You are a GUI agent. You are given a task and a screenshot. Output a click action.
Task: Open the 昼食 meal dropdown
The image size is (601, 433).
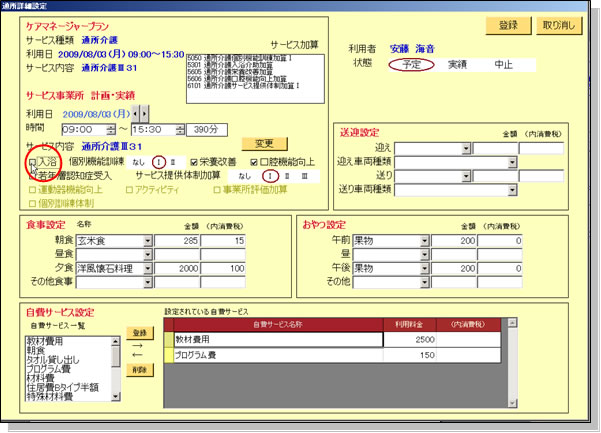[x=148, y=255]
